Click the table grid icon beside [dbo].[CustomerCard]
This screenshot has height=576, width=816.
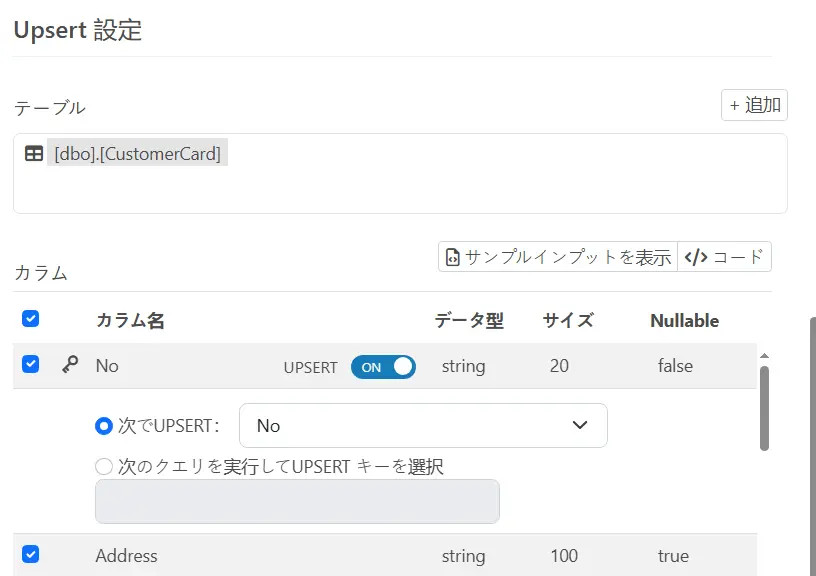[x=34, y=153]
